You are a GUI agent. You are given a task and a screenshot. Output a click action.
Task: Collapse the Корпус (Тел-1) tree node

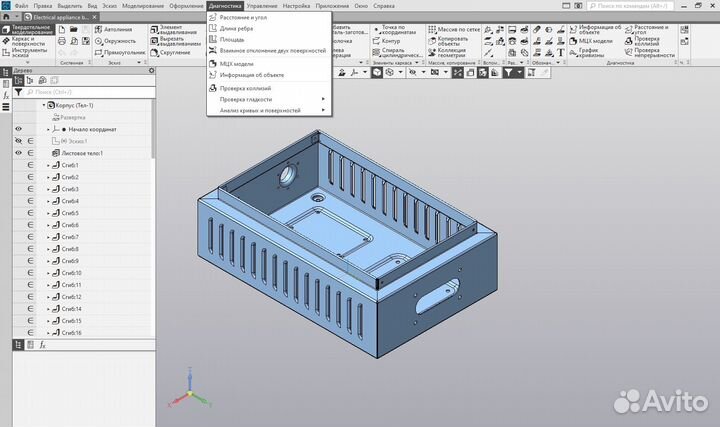(x=44, y=105)
